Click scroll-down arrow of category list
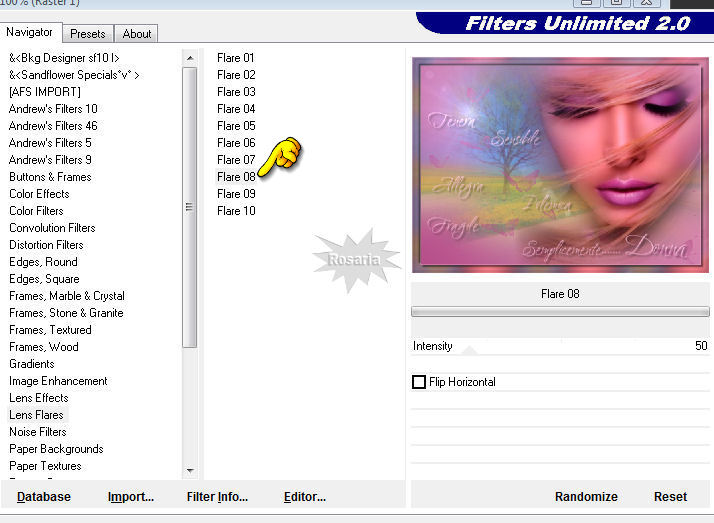Screen dimensions: 714x523 coord(190,470)
